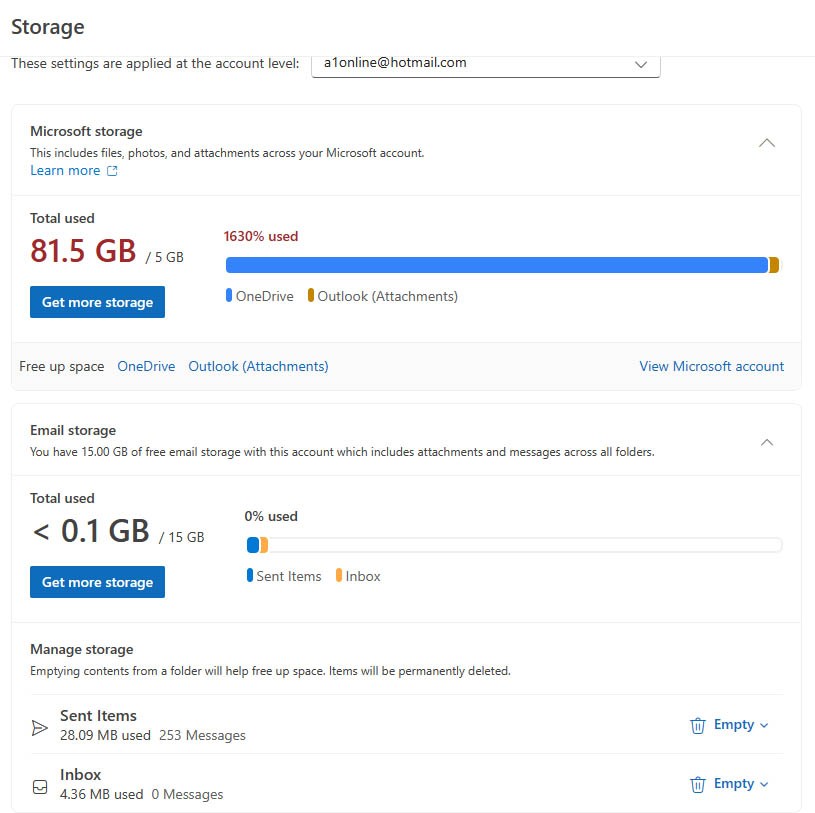The image size is (815, 813).
Task: Click the trash icon beside Sent Items Empty
Action: tap(697, 725)
